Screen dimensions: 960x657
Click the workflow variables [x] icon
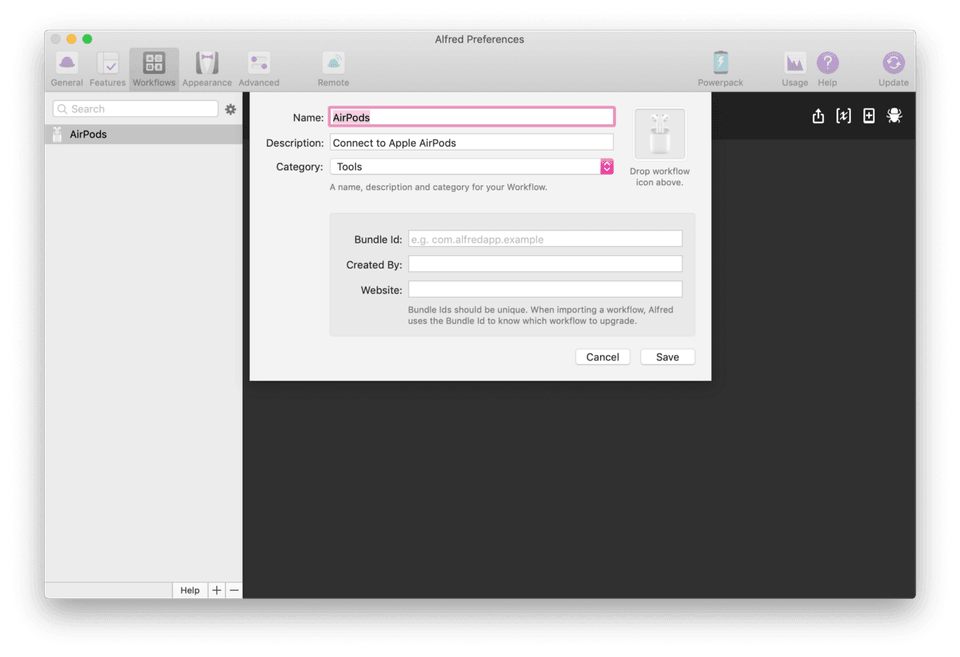[x=843, y=116]
